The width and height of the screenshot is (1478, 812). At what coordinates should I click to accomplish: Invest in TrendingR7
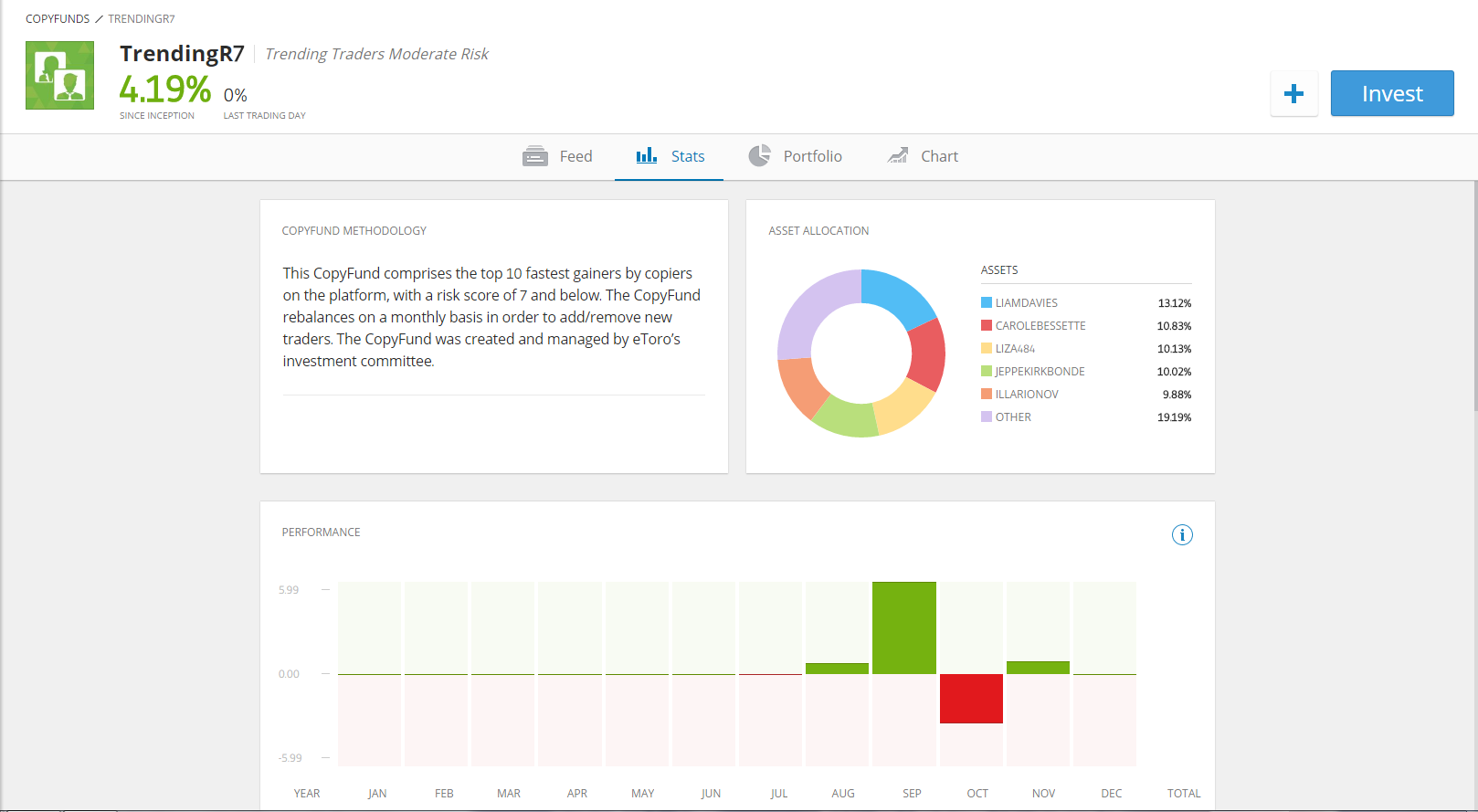click(x=1392, y=93)
